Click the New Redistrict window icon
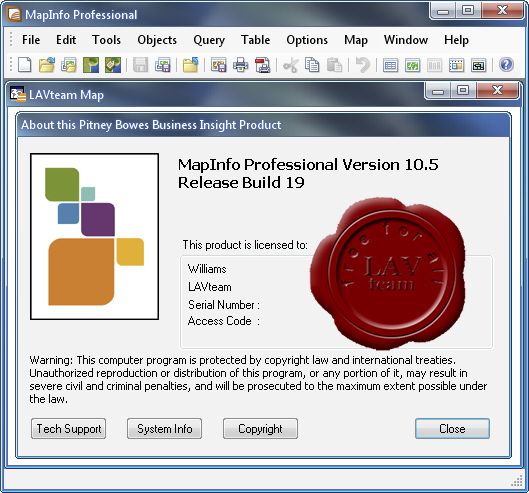 [x=478, y=64]
